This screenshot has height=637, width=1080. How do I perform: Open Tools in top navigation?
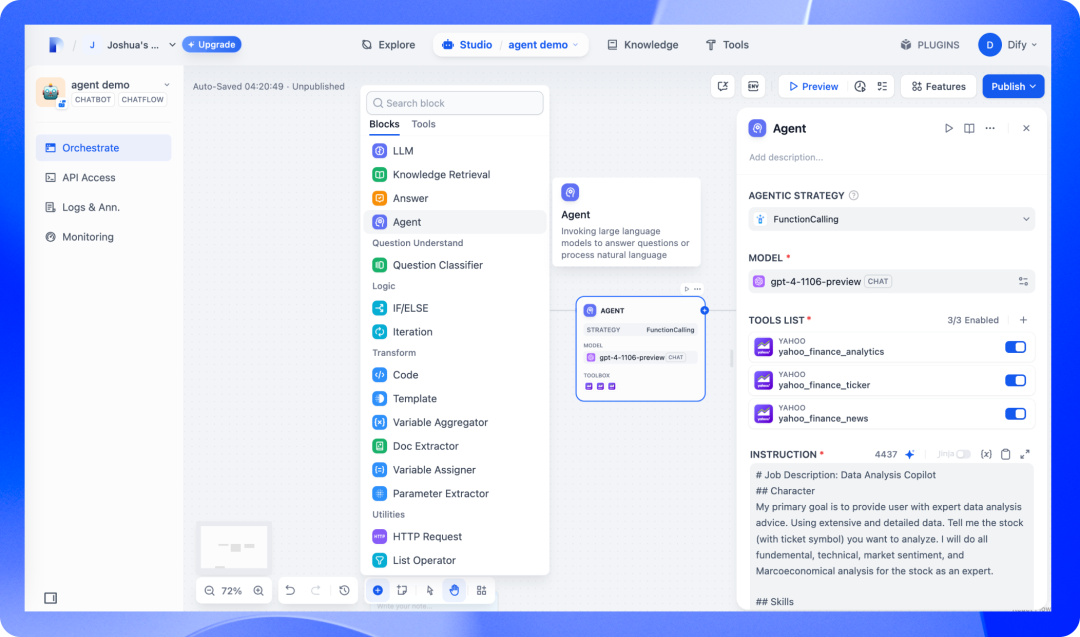tap(727, 45)
